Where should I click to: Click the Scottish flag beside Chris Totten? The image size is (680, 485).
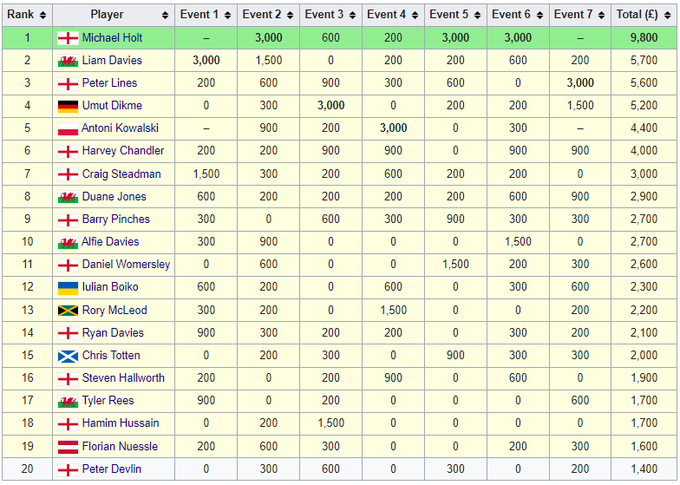(67, 356)
